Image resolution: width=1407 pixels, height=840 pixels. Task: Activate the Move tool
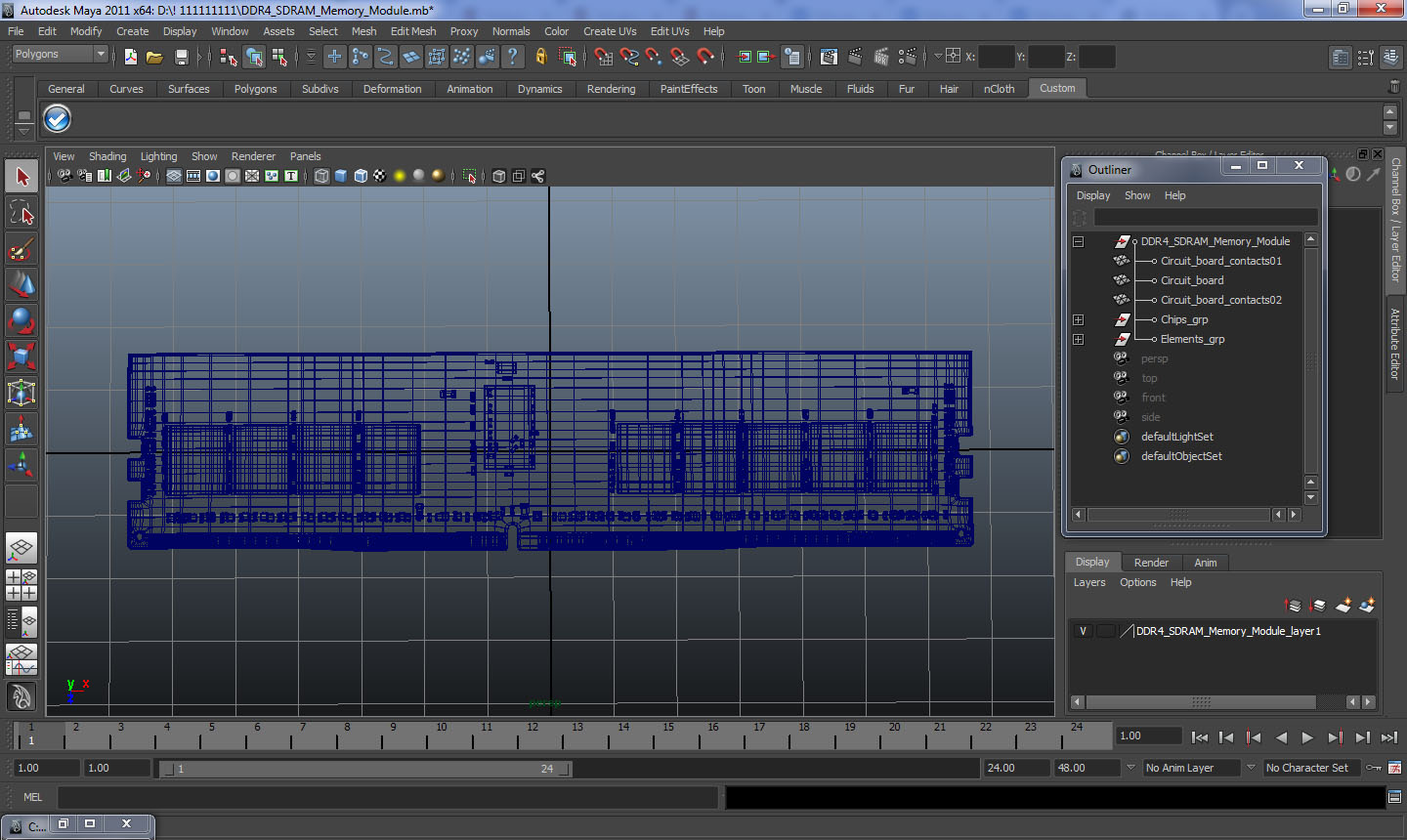point(21,285)
